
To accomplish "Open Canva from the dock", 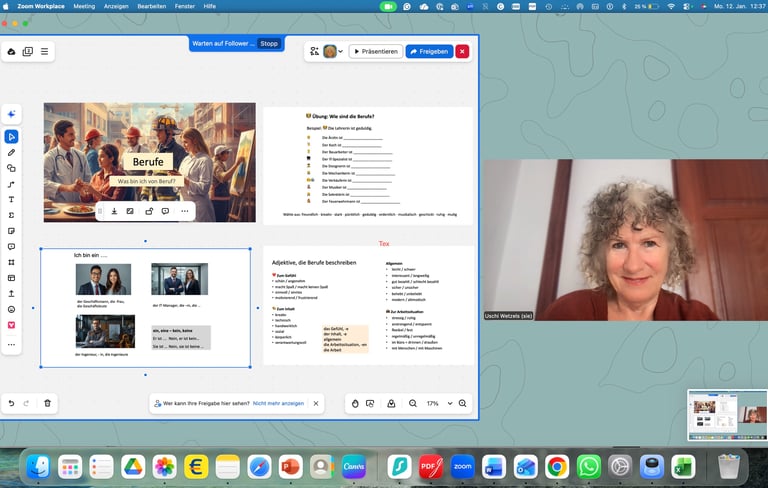I will pyautogui.click(x=354, y=467).
